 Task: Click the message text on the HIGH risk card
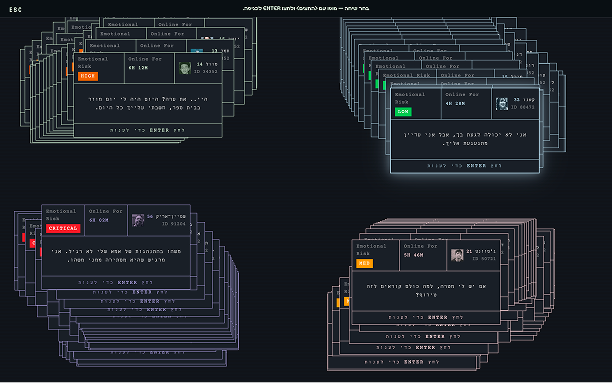pos(148,103)
